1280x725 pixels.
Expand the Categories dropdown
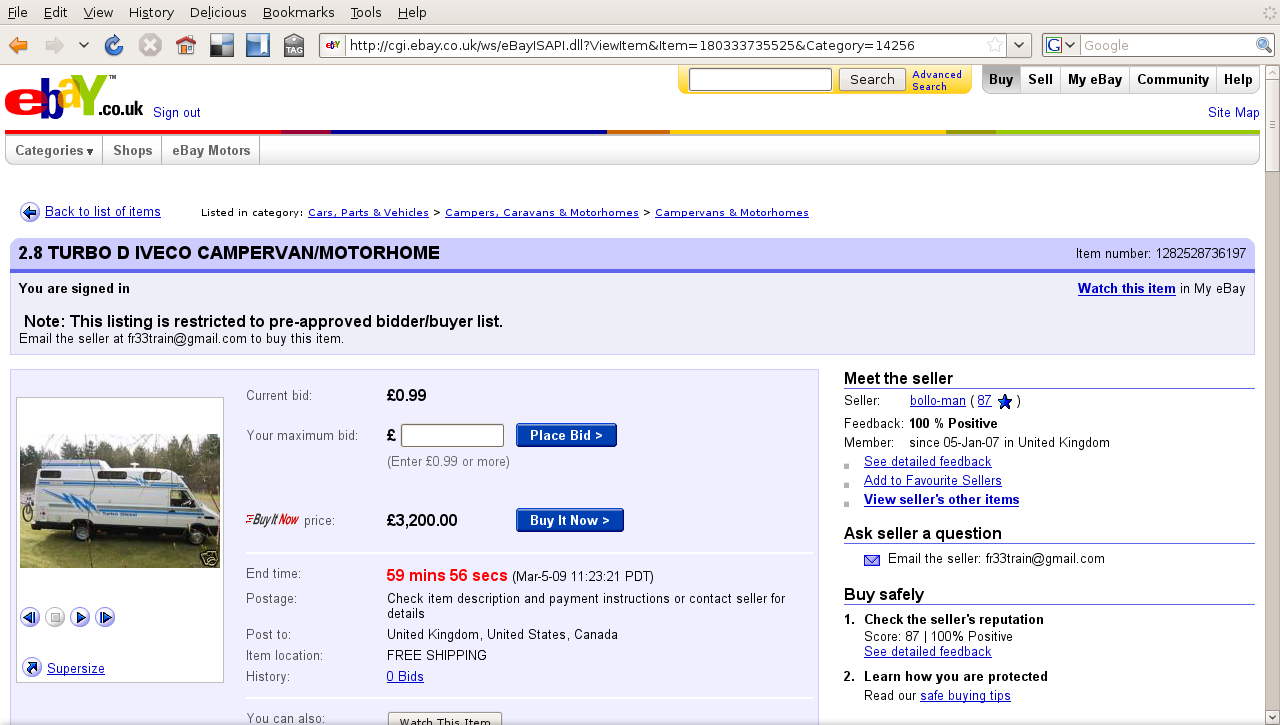point(52,150)
